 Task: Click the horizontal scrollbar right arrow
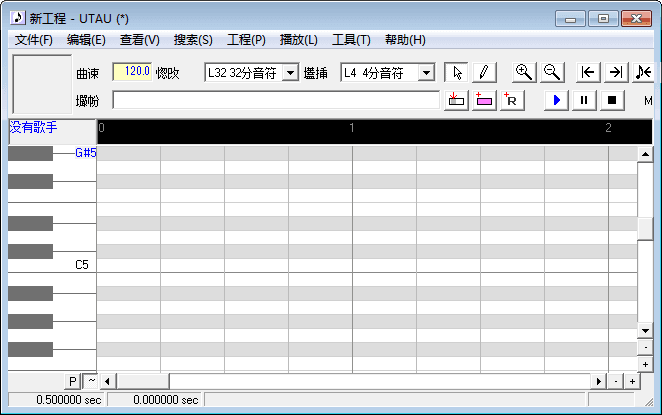point(600,381)
